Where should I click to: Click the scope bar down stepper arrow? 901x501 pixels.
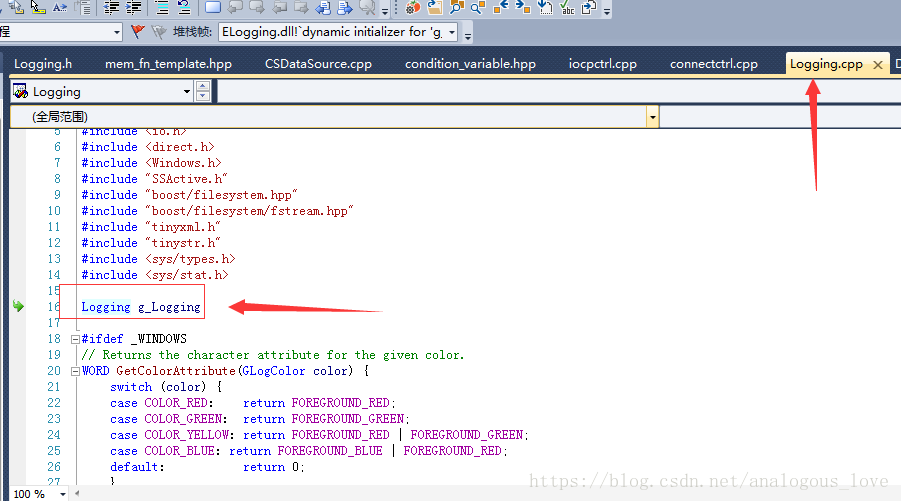pos(202,96)
